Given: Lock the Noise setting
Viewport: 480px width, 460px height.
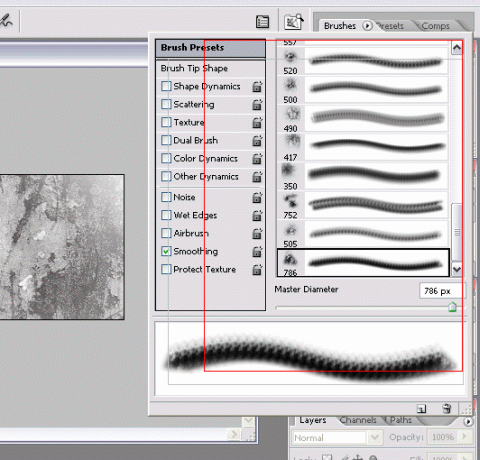Looking at the screenshot, I should click(257, 198).
